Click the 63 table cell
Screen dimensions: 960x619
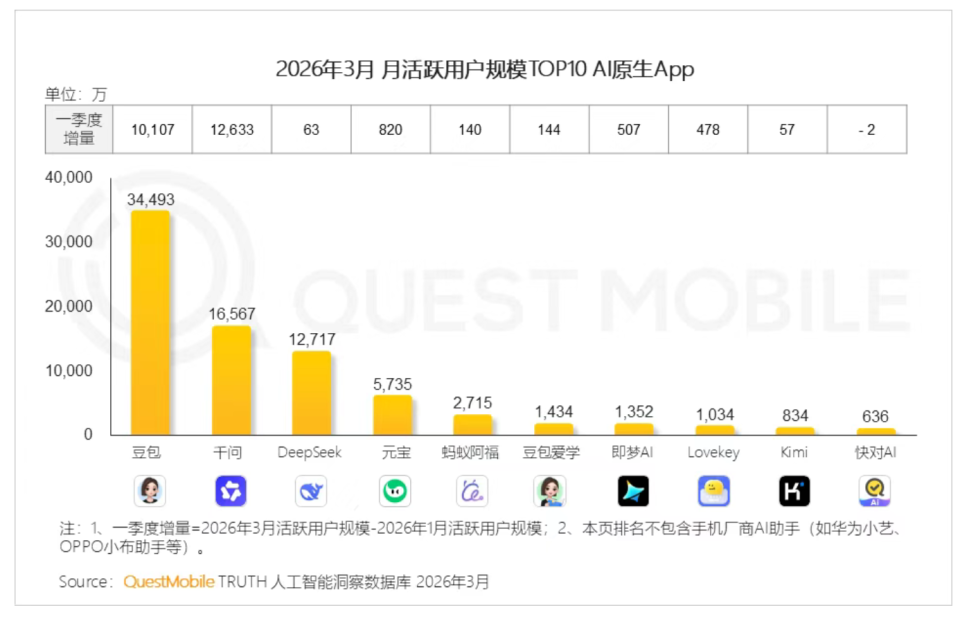pyautogui.click(x=311, y=129)
